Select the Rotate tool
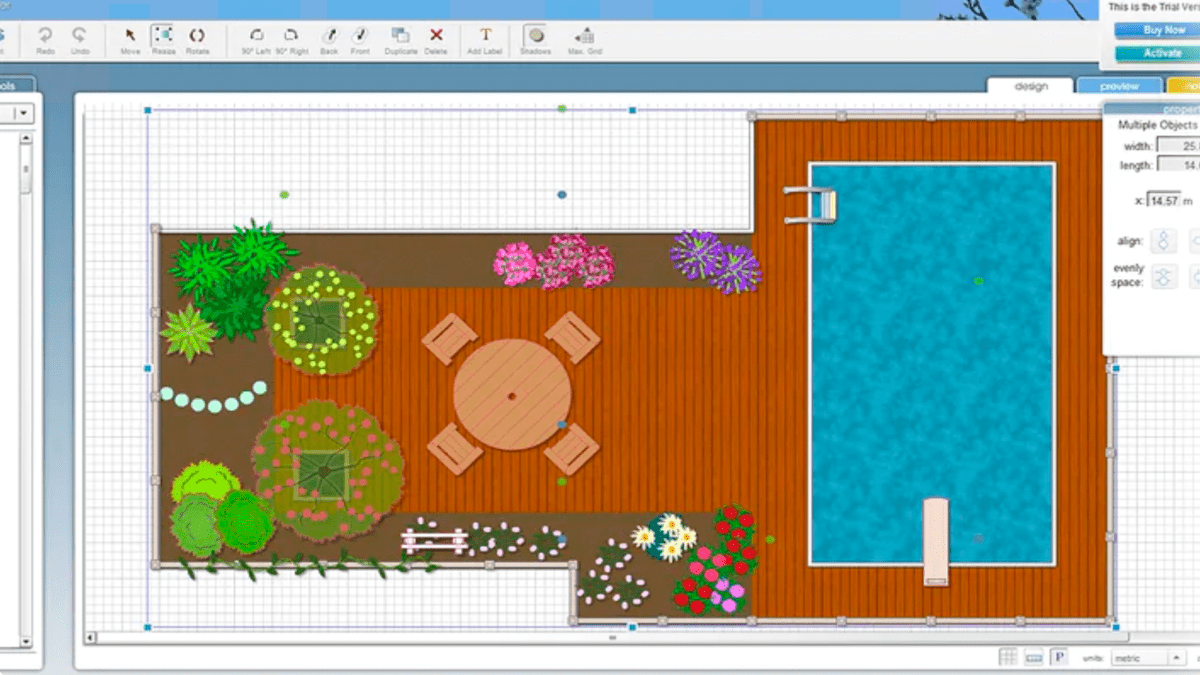Viewport: 1200px width, 675px height. [x=197, y=39]
